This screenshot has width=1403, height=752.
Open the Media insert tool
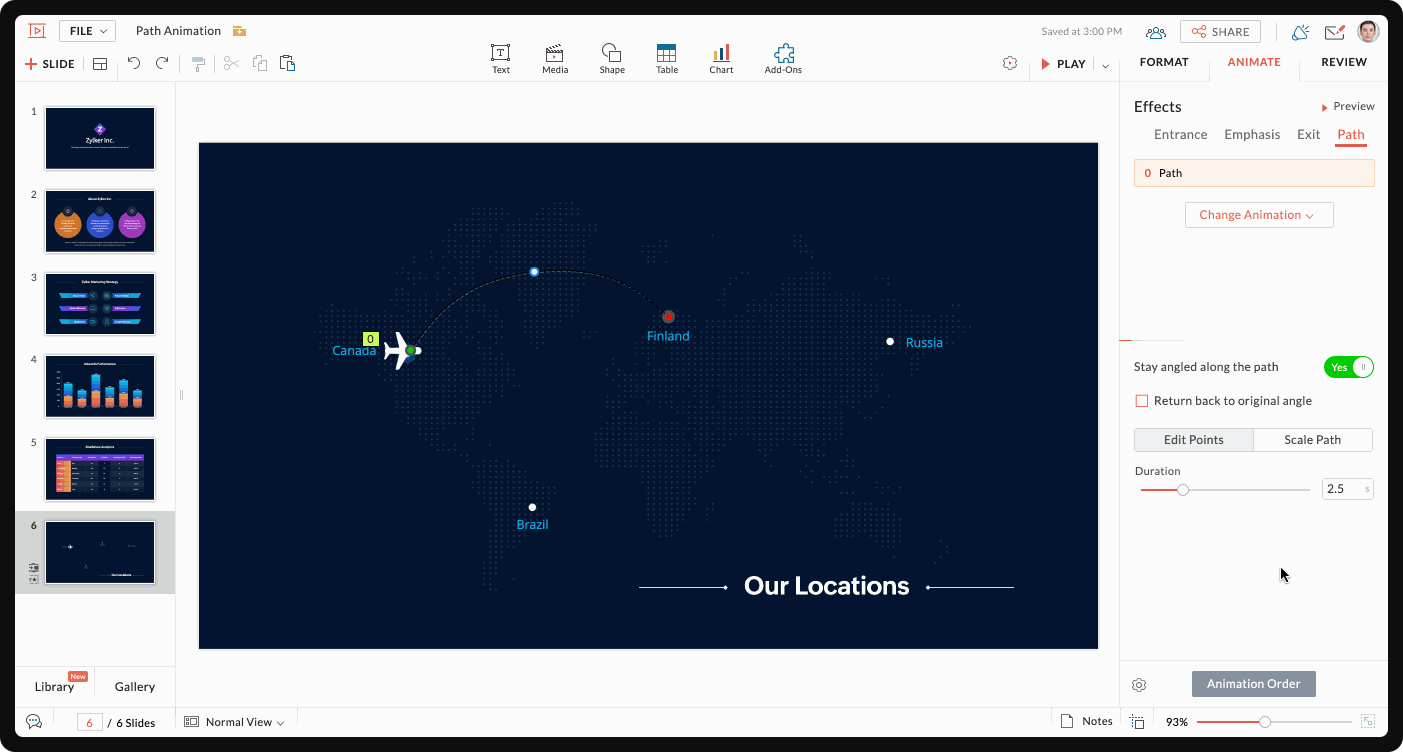(x=555, y=59)
